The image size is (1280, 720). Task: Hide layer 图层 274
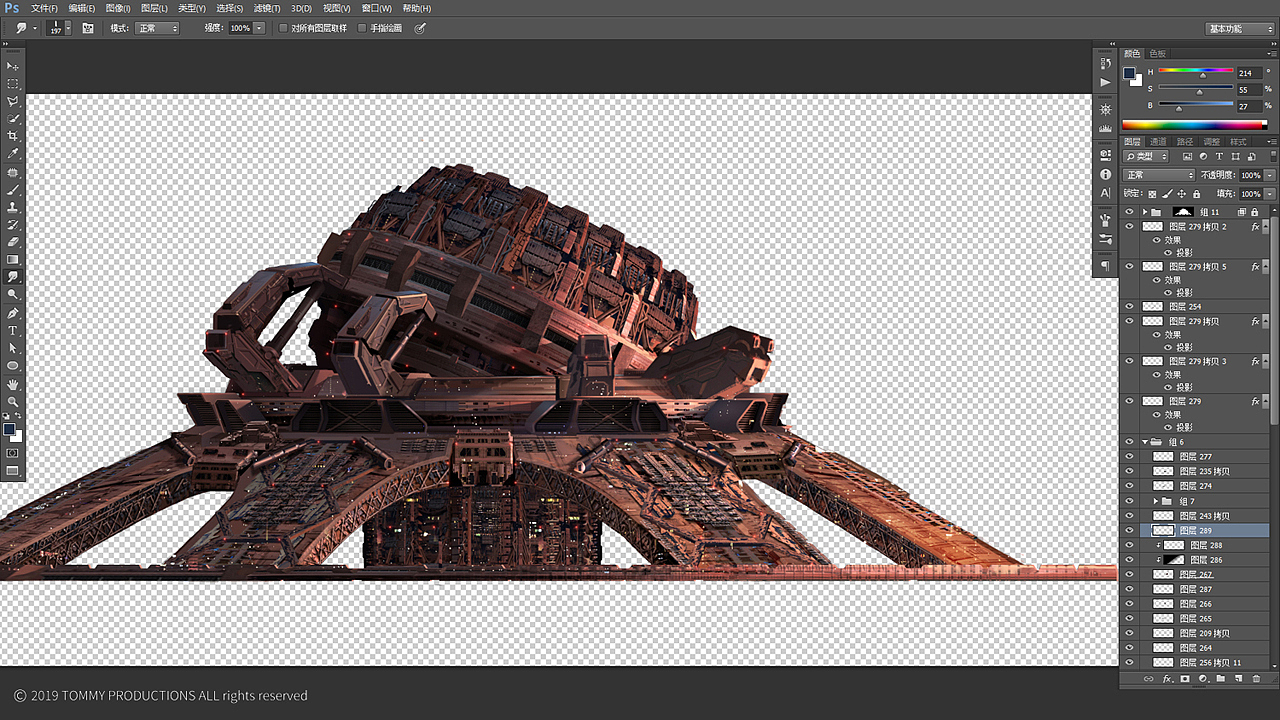[x=1130, y=486]
